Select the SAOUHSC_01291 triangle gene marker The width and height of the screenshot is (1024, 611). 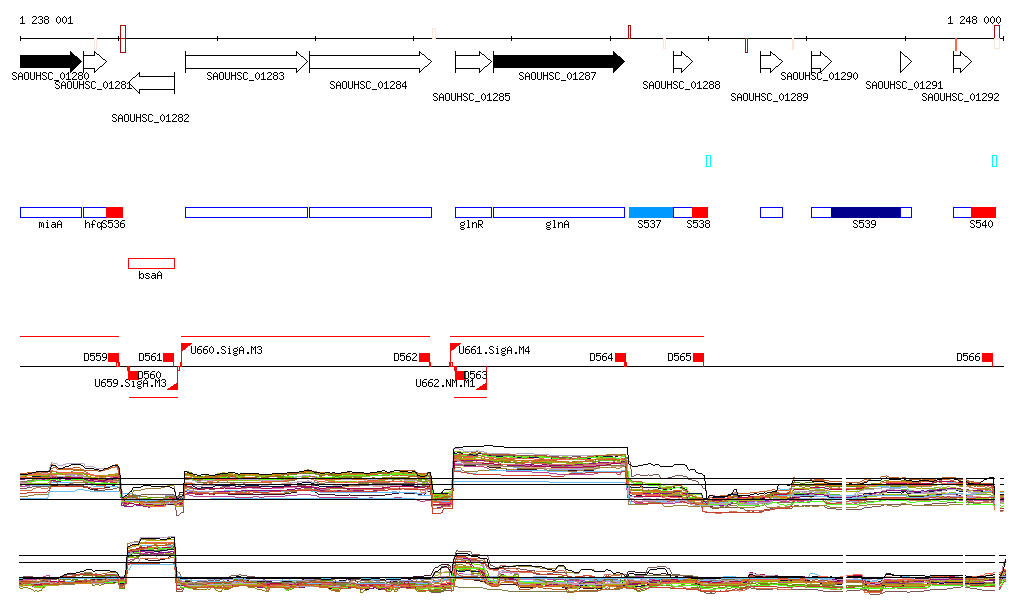[906, 62]
